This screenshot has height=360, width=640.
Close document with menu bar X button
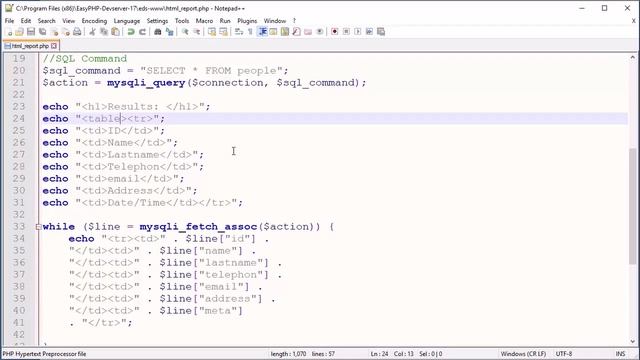(x=634, y=21)
